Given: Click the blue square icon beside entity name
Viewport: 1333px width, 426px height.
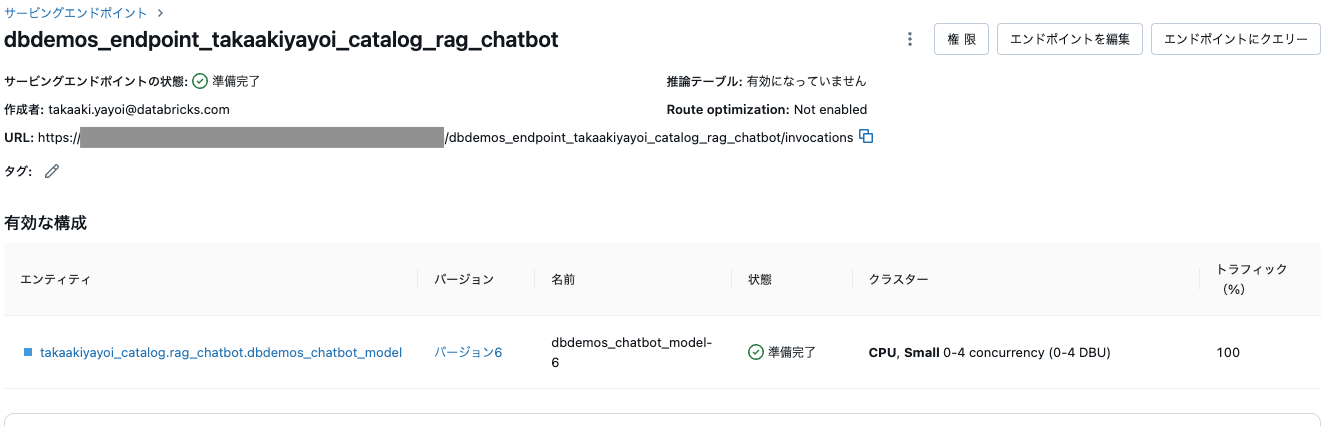Looking at the screenshot, I should (x=28, y=352).
